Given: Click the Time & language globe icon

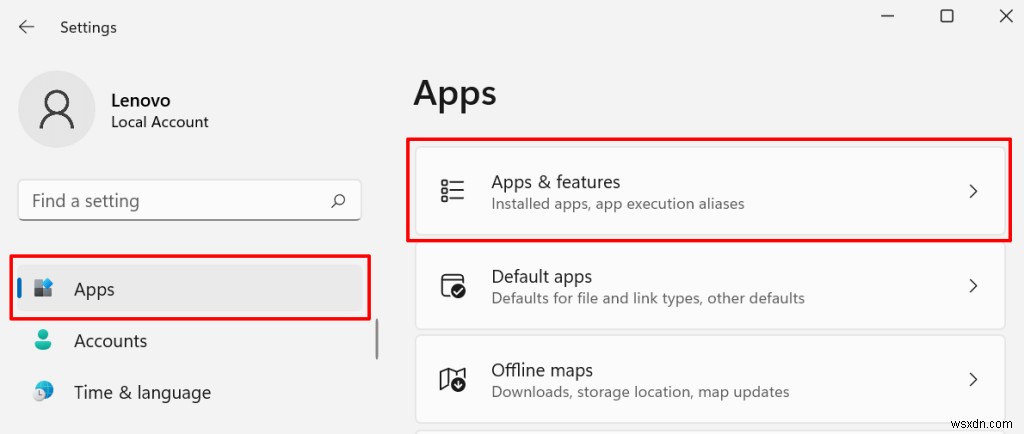Looking at the screenshot, I should (43, 392).
